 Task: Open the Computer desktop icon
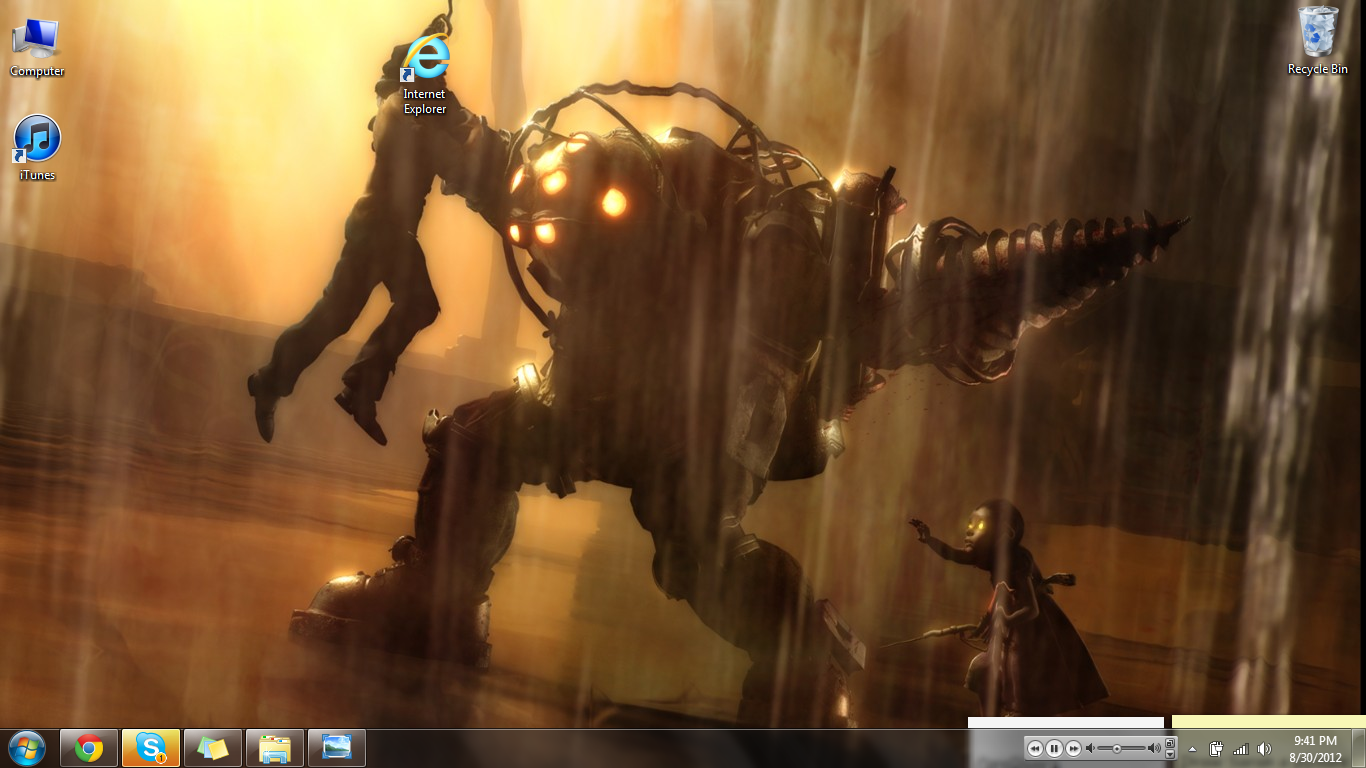[x=36, y=45]
